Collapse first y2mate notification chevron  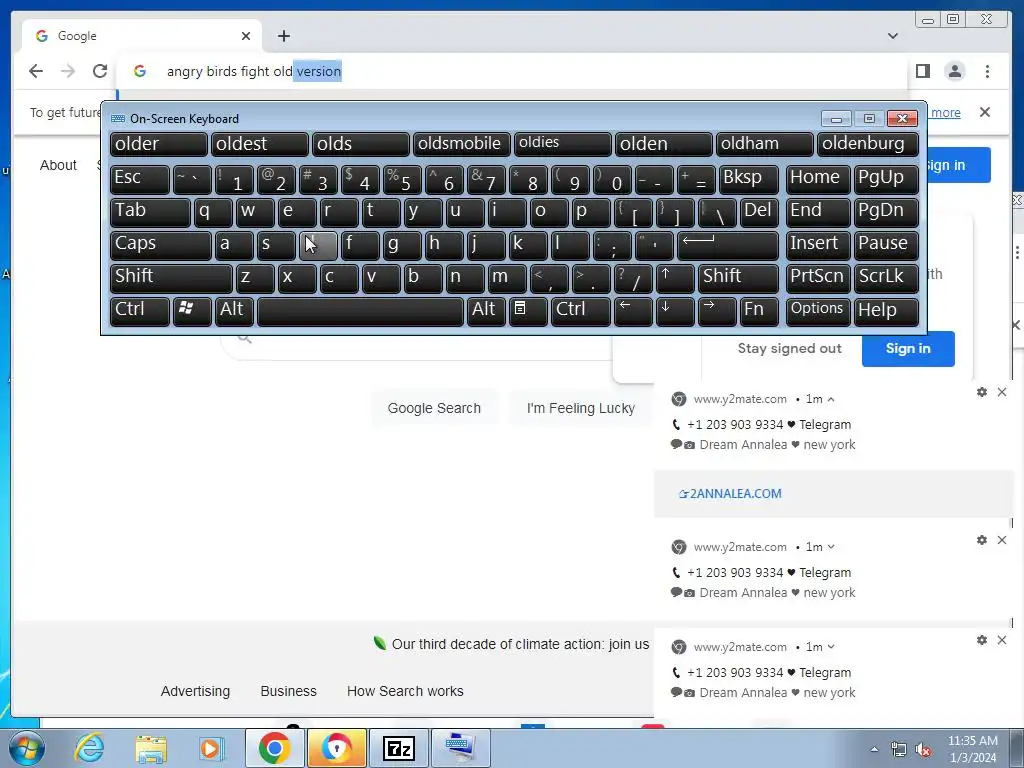pos(831,399)
